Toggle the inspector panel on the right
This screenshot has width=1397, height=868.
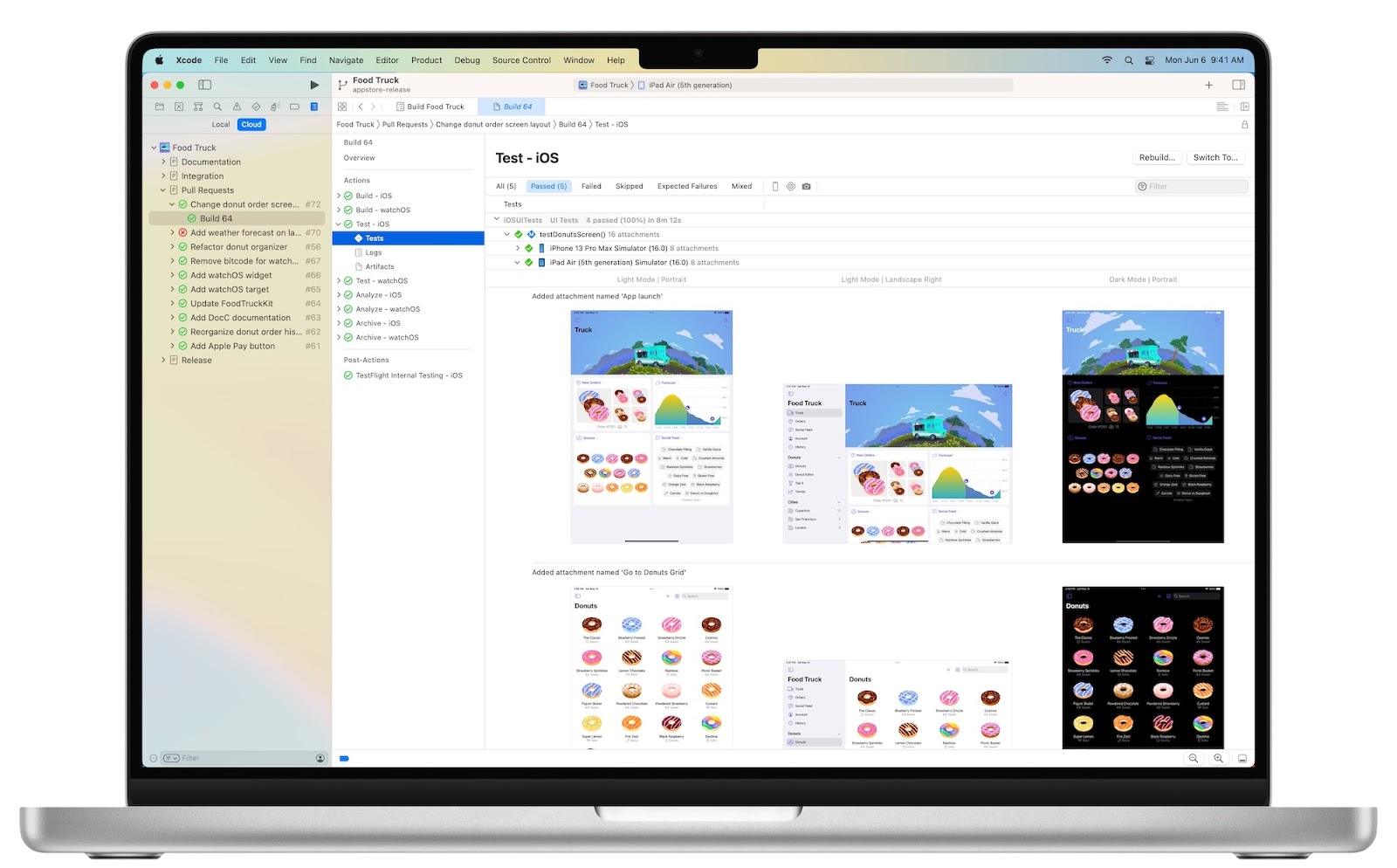coord(1238,85)
